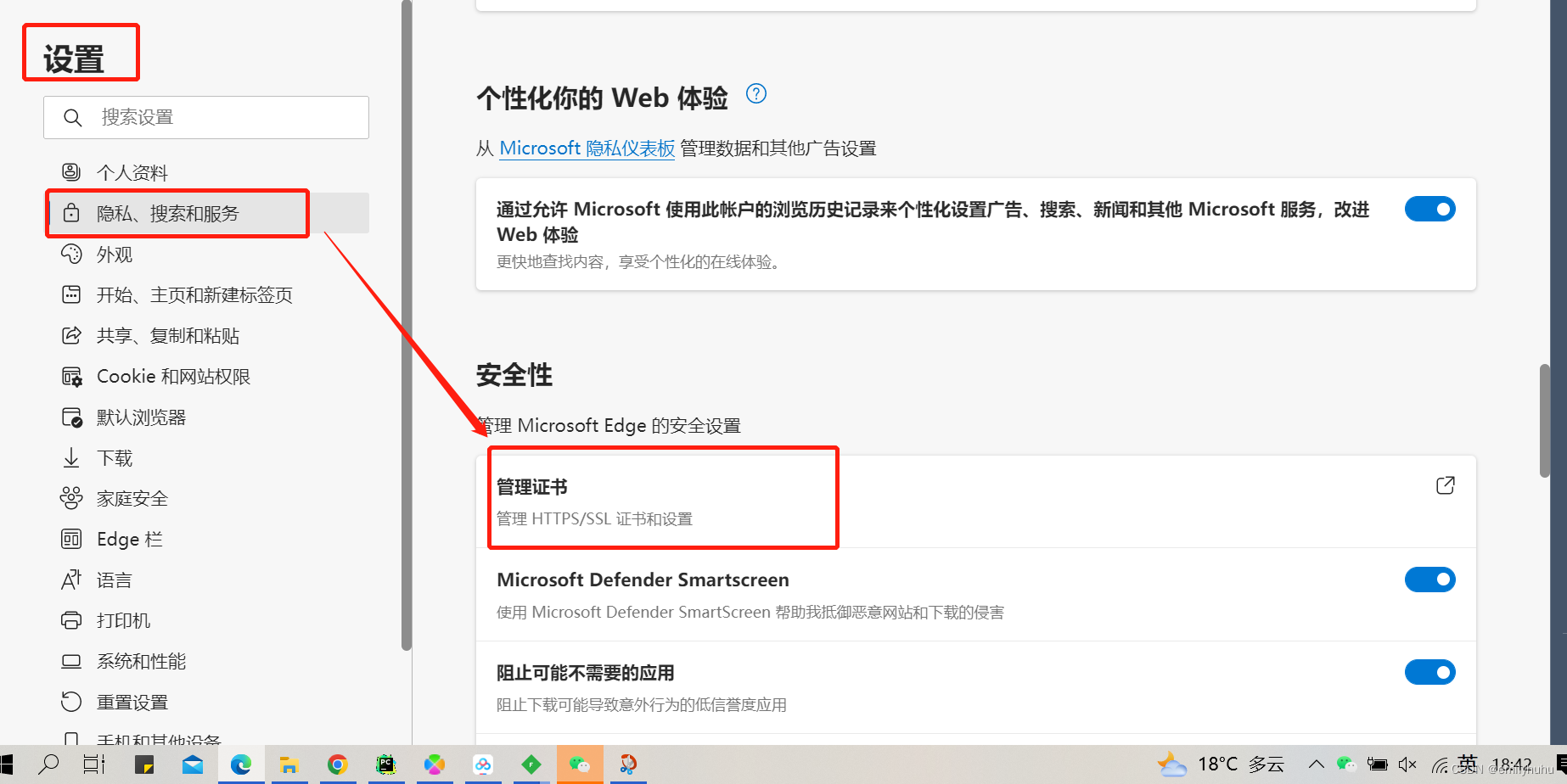Open 外观 settings
This screenshot has height=784, width=1567.
pyautogui.click(x=114, y=255)
